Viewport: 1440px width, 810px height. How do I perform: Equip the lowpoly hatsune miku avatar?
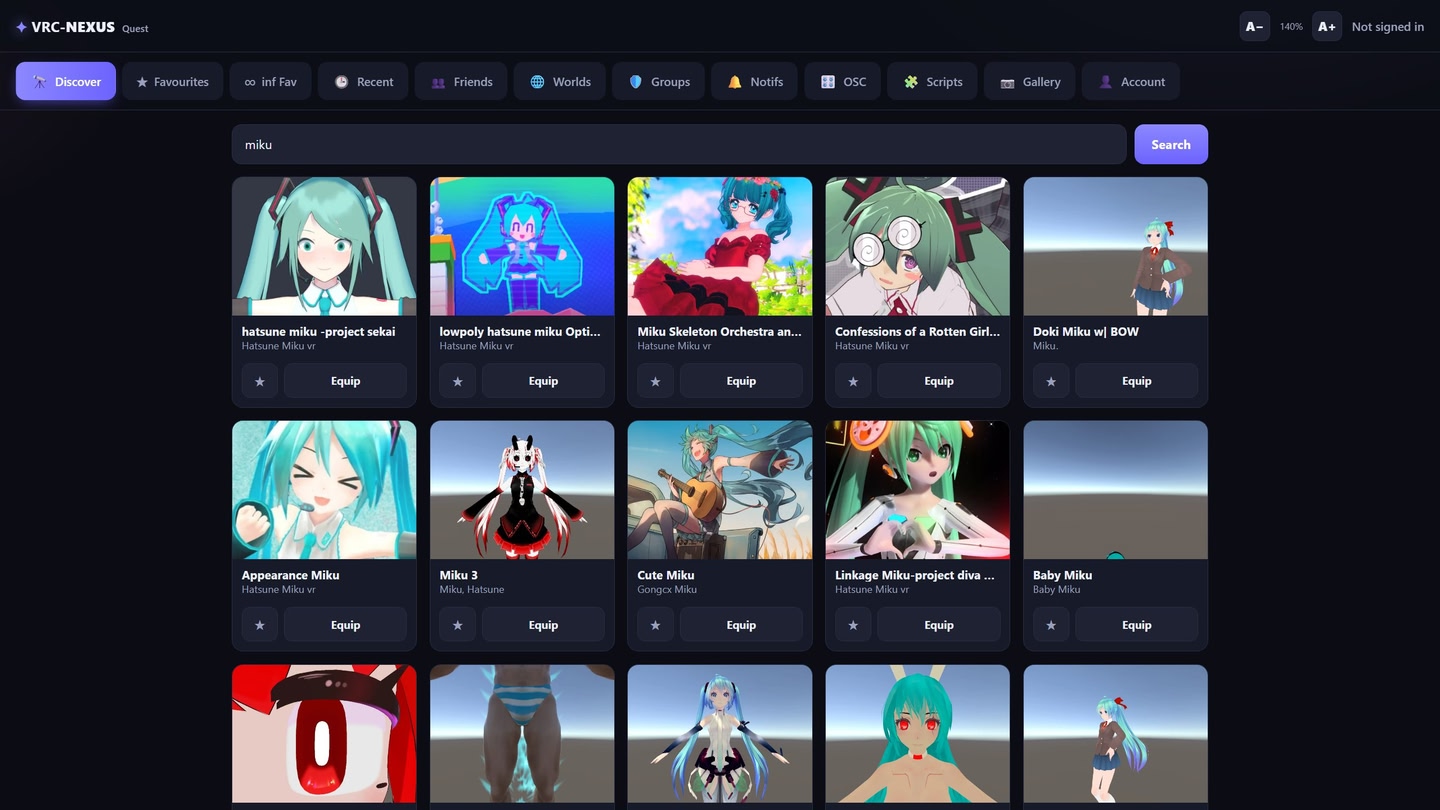tap(543, 381)
